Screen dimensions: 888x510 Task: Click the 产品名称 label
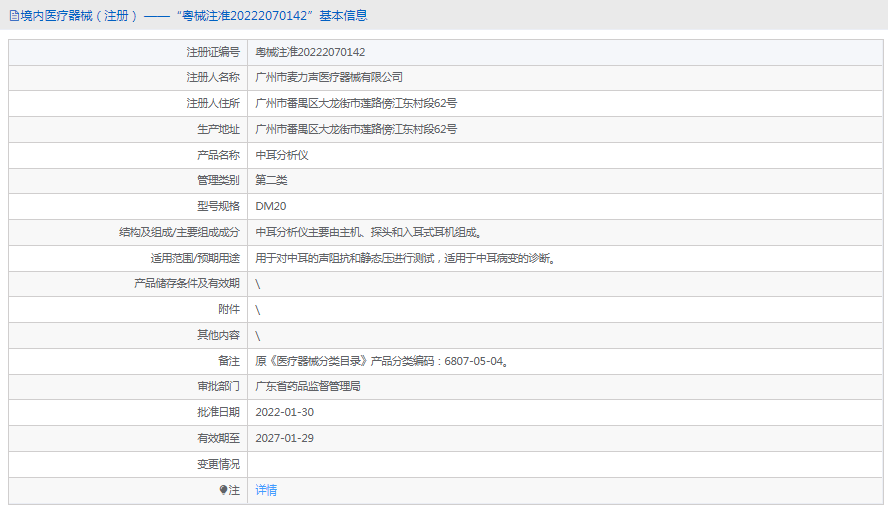pos(219,155)
